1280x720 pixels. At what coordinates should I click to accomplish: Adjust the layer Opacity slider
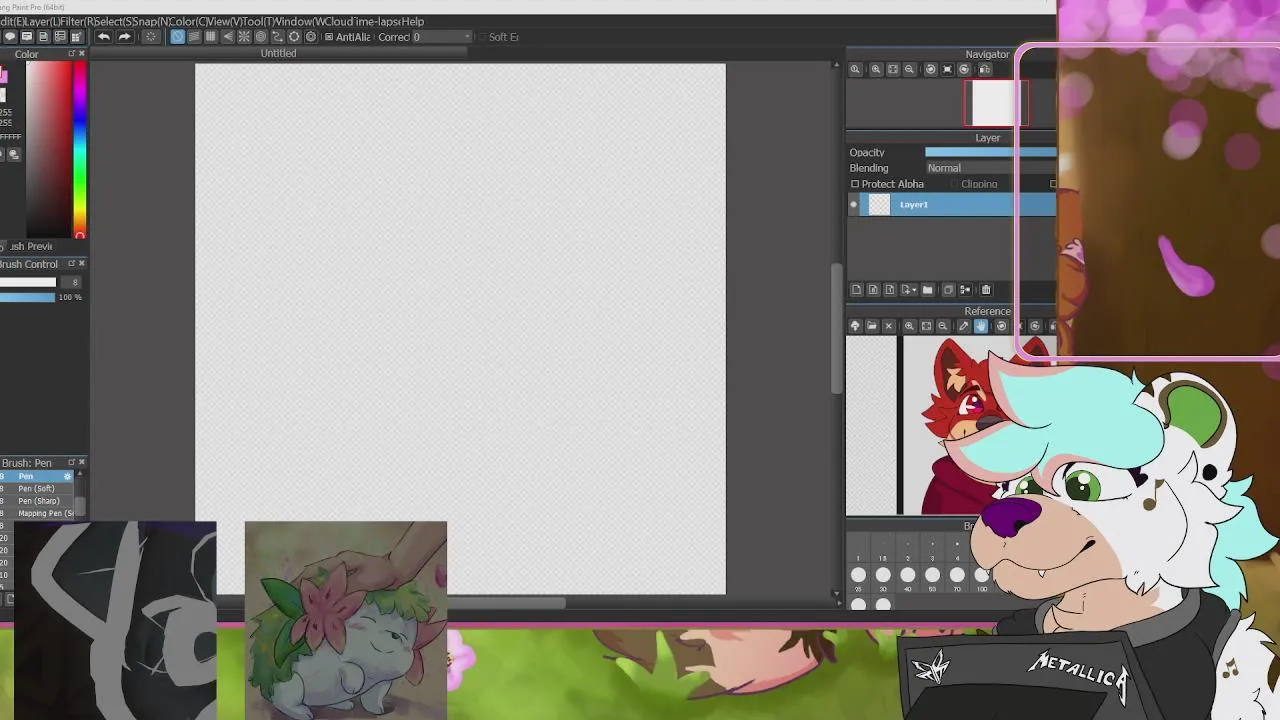coord(990,152)
